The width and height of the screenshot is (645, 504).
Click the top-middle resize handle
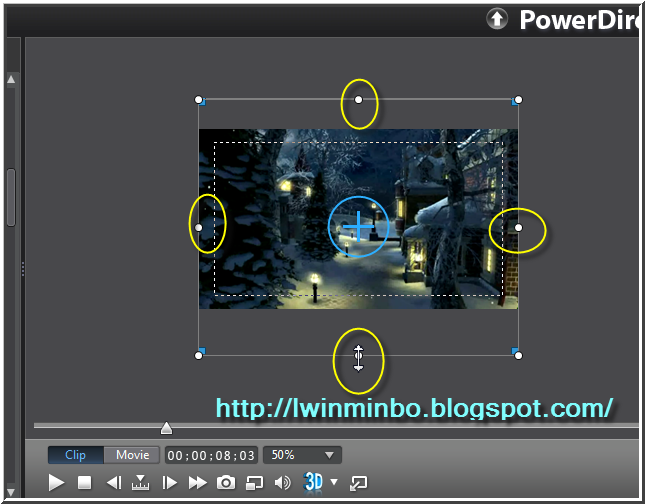click(358, 100)
